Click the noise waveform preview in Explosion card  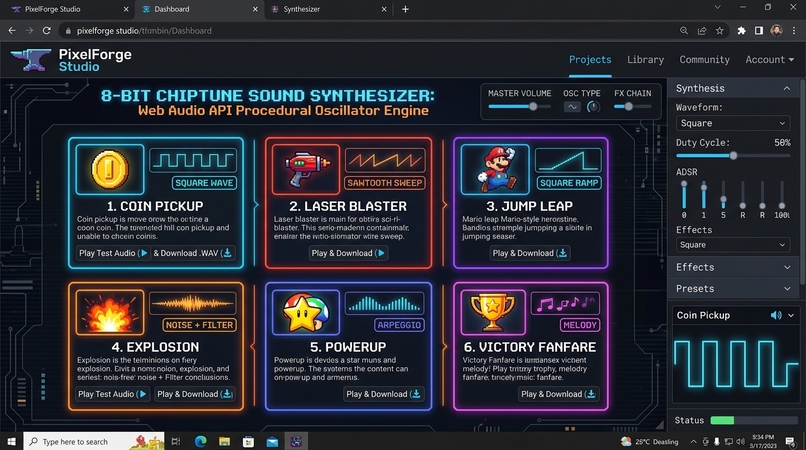point(193,303)
